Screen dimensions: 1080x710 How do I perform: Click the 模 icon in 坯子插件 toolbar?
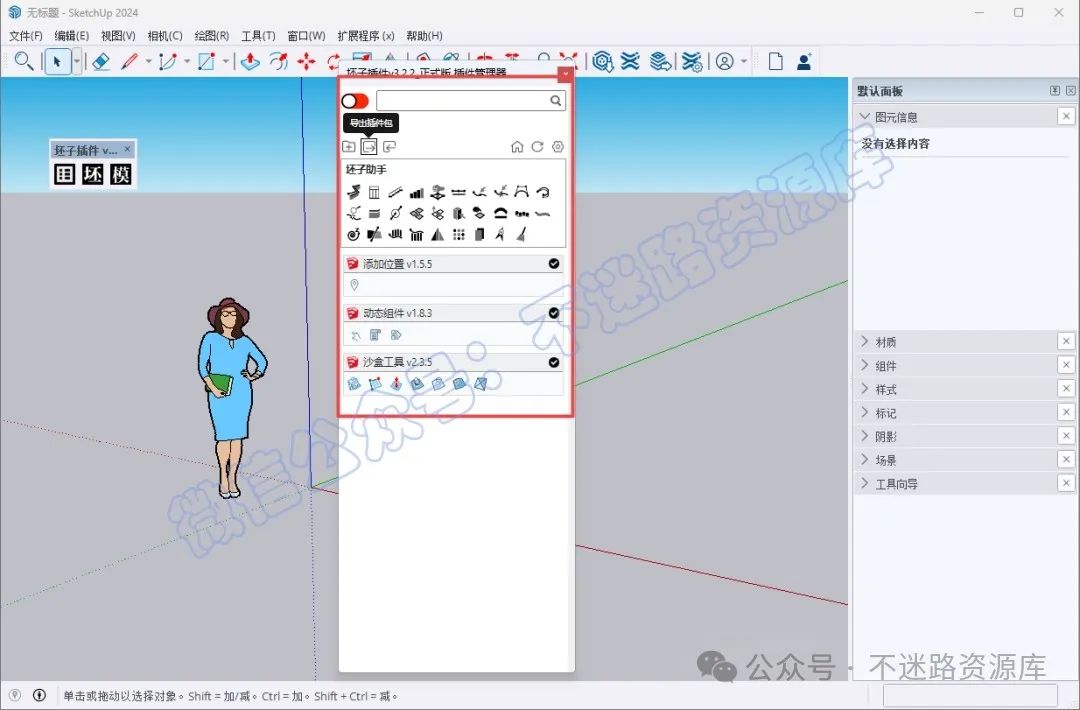pos(121,174)
